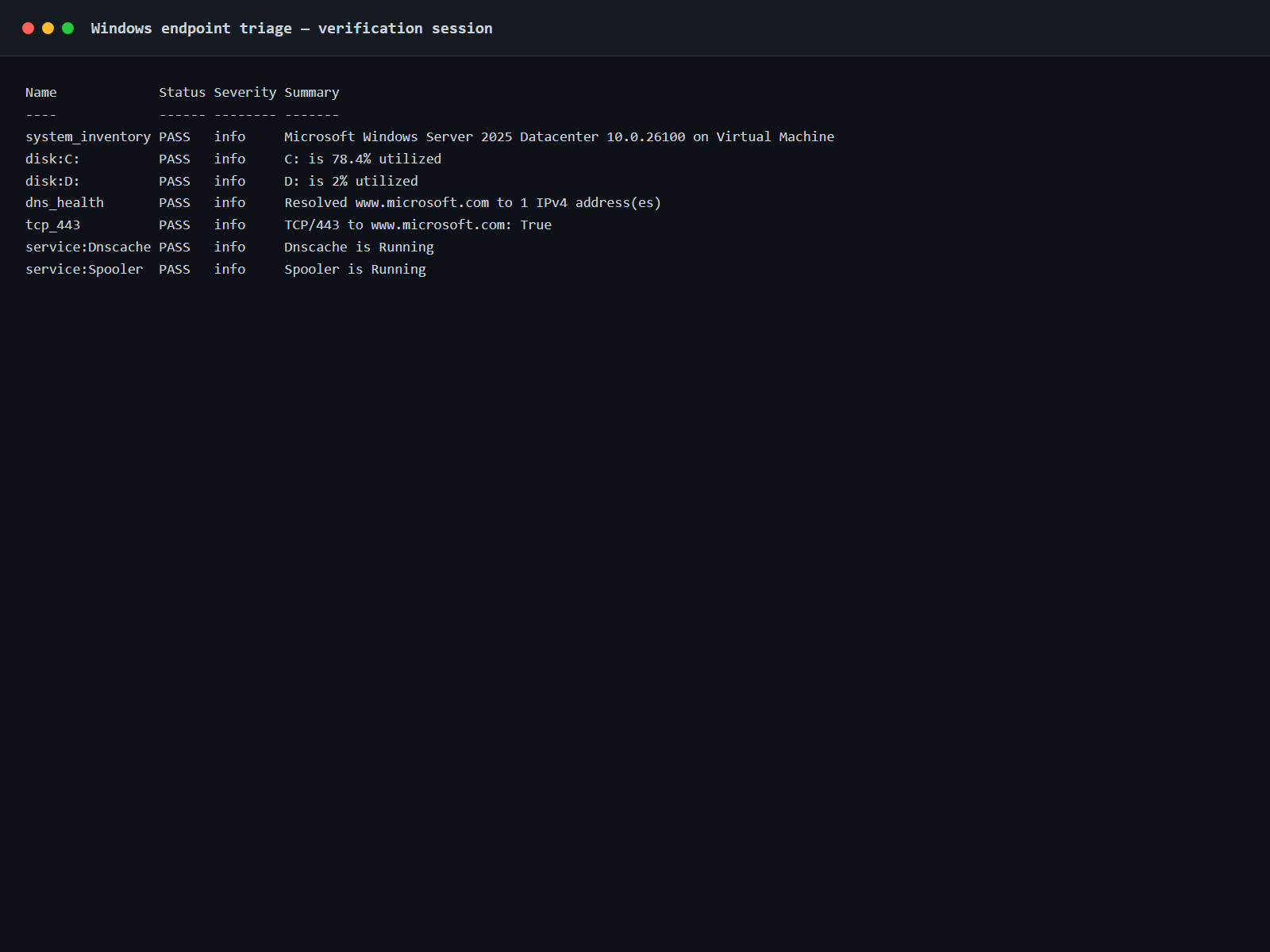Viewport: 1270px width, 952px height.
Task: Click 'Spooler is Running' summary
Action: point(355,270)
